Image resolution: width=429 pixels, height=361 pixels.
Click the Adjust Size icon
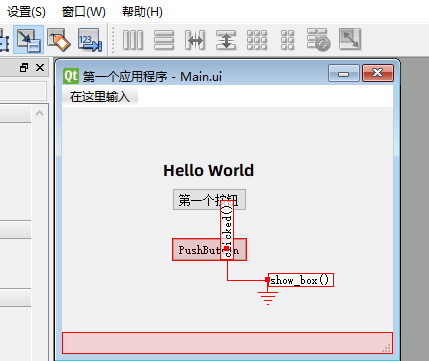click(350, 39)
